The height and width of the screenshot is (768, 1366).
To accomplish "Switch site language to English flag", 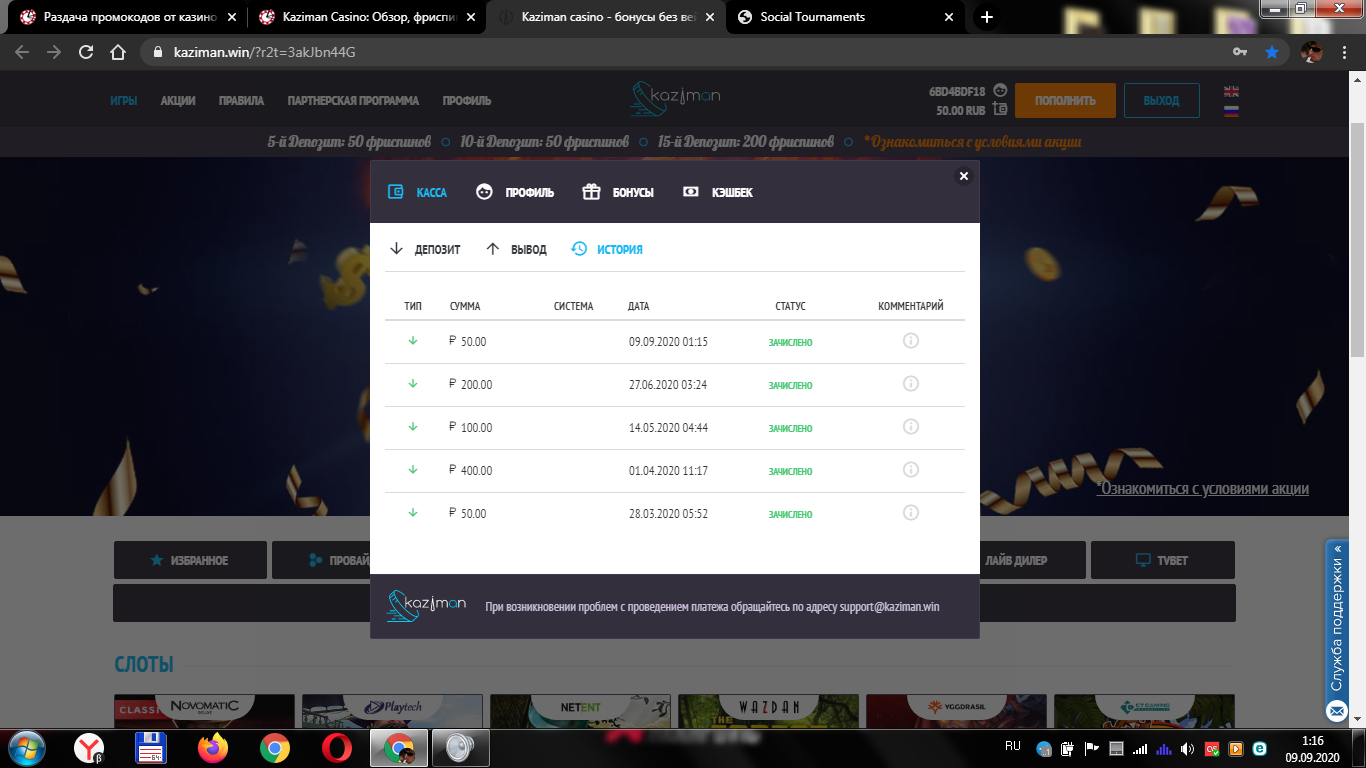I will click(x=1231, y=91).
